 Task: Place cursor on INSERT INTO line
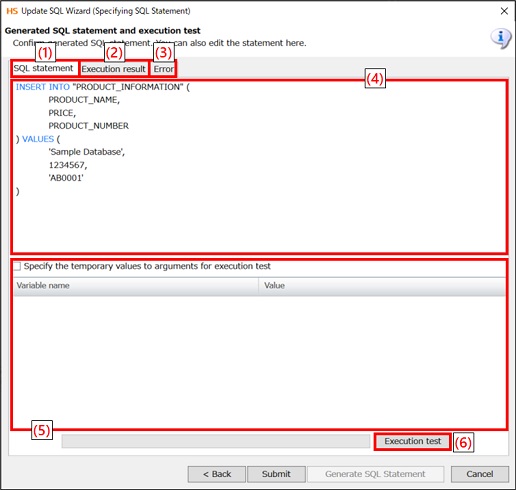pos(103,87)
